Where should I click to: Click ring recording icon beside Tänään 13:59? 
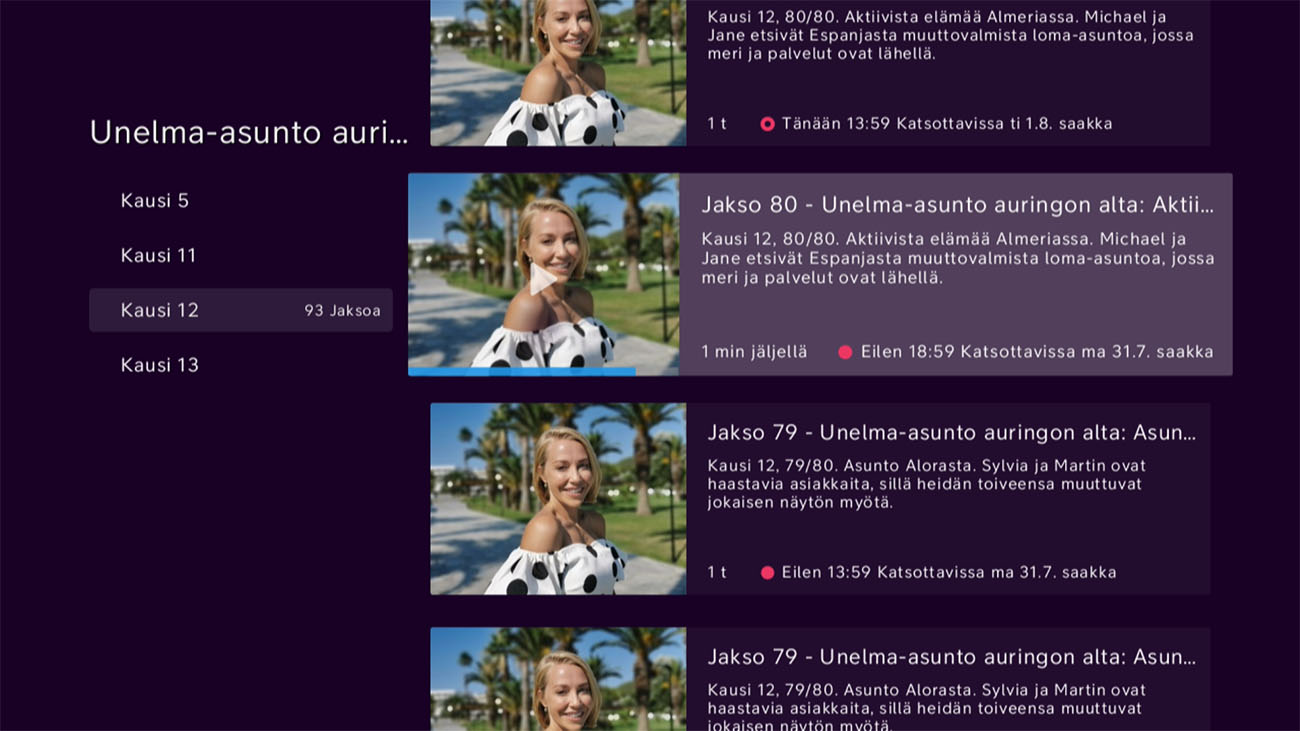767,124
